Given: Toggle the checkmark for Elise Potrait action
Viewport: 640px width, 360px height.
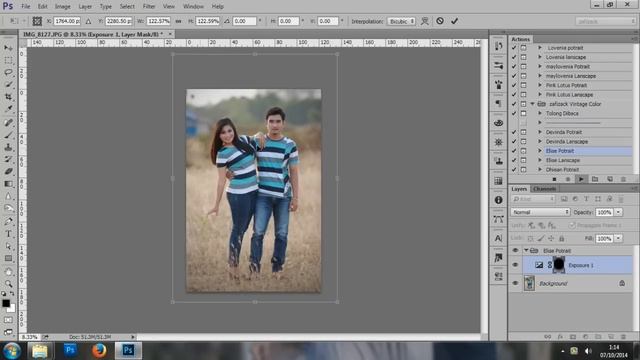Looking at the screenshot, I should click(x=514, y=151).
